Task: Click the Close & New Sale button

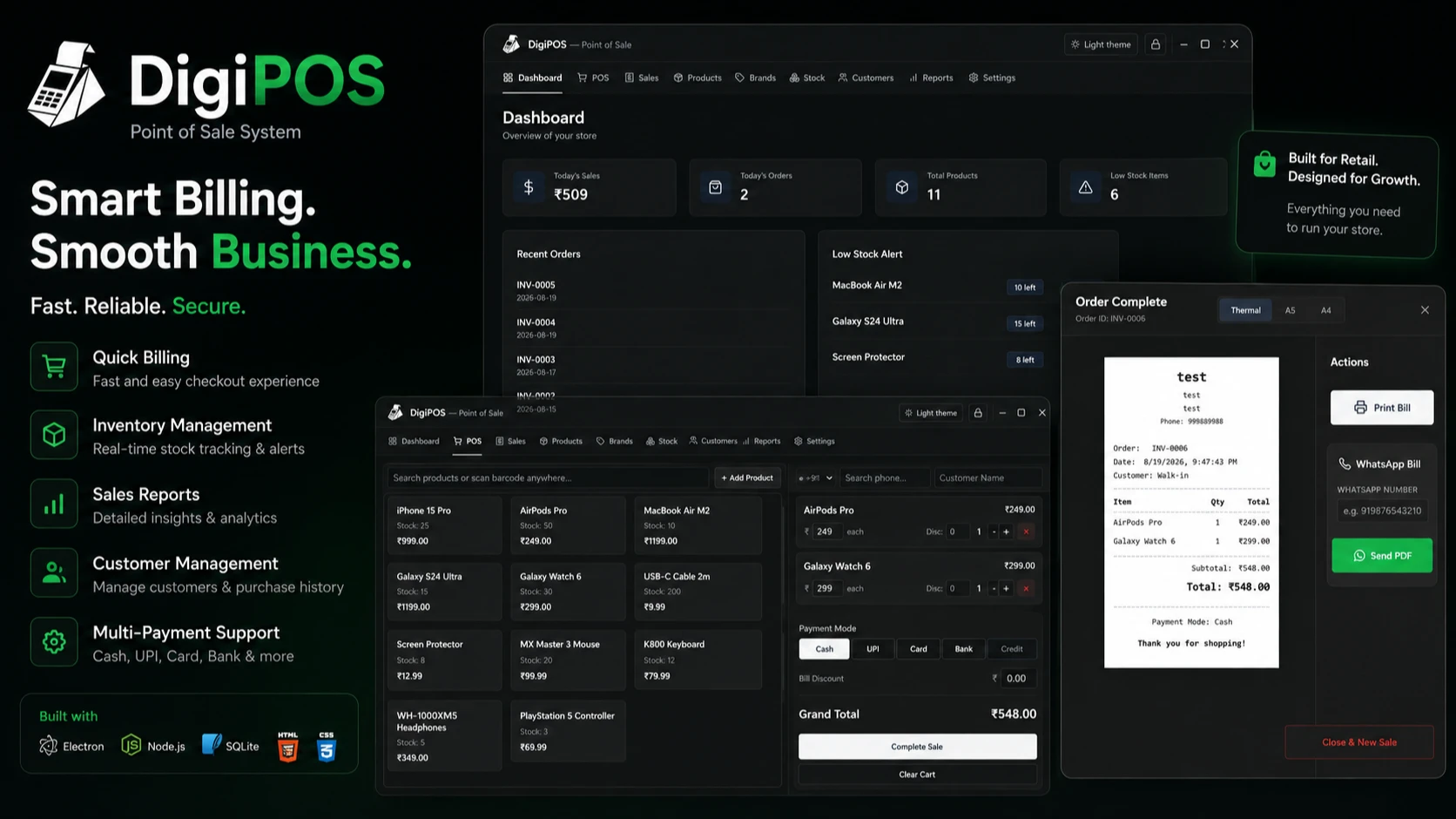Action: click(x=1359, y=742)
